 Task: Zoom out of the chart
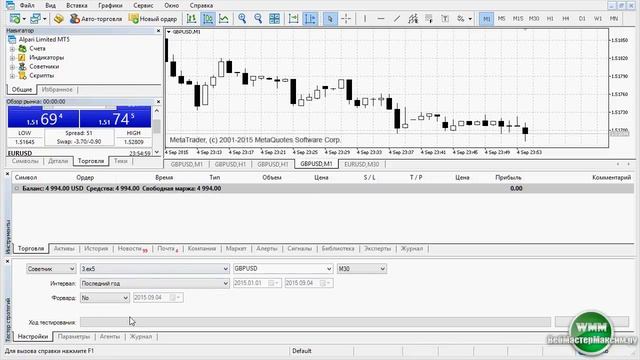pos(258,19)
